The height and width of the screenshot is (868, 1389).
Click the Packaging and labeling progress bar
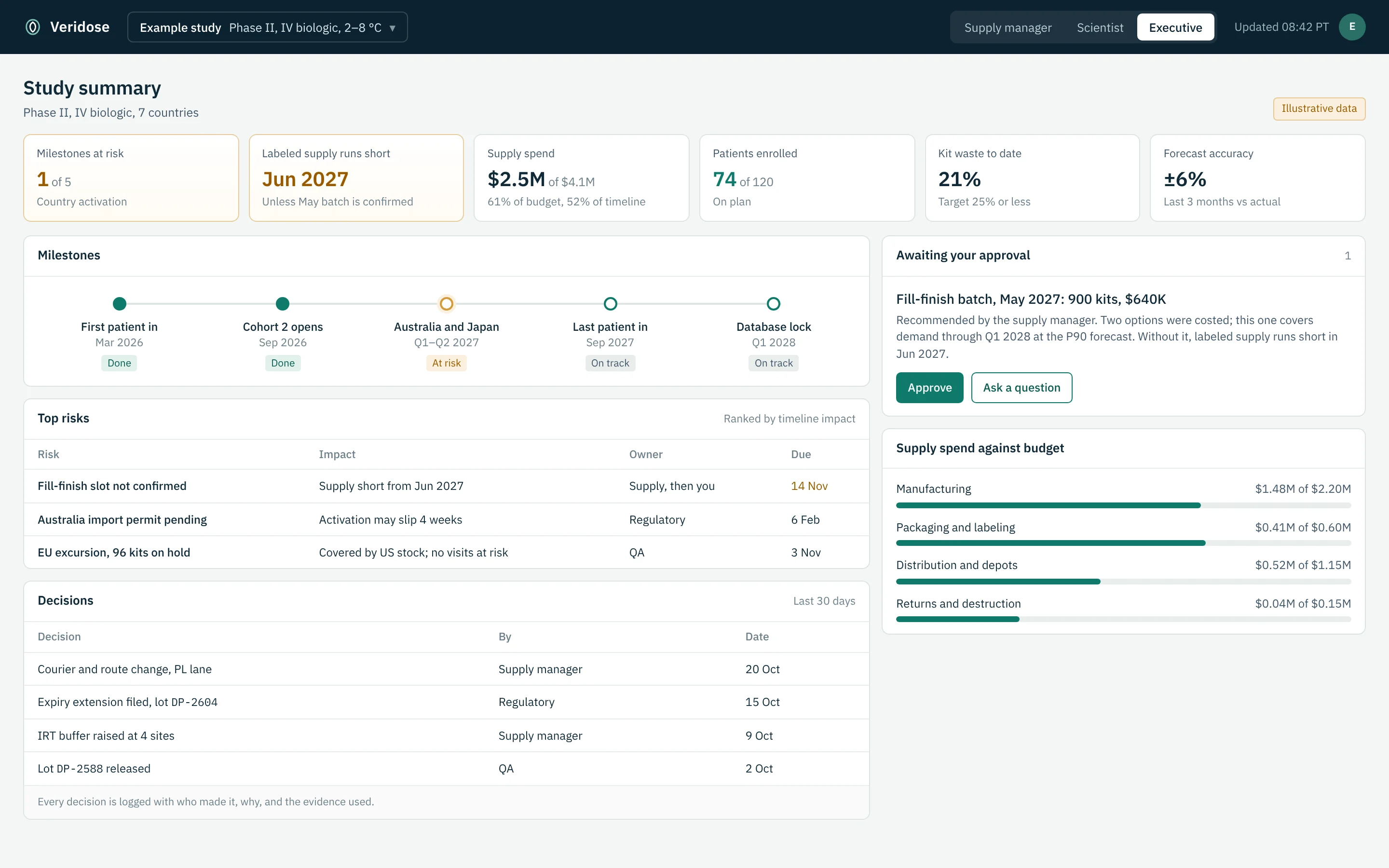pyautogui.click(x=1123, y=543)
